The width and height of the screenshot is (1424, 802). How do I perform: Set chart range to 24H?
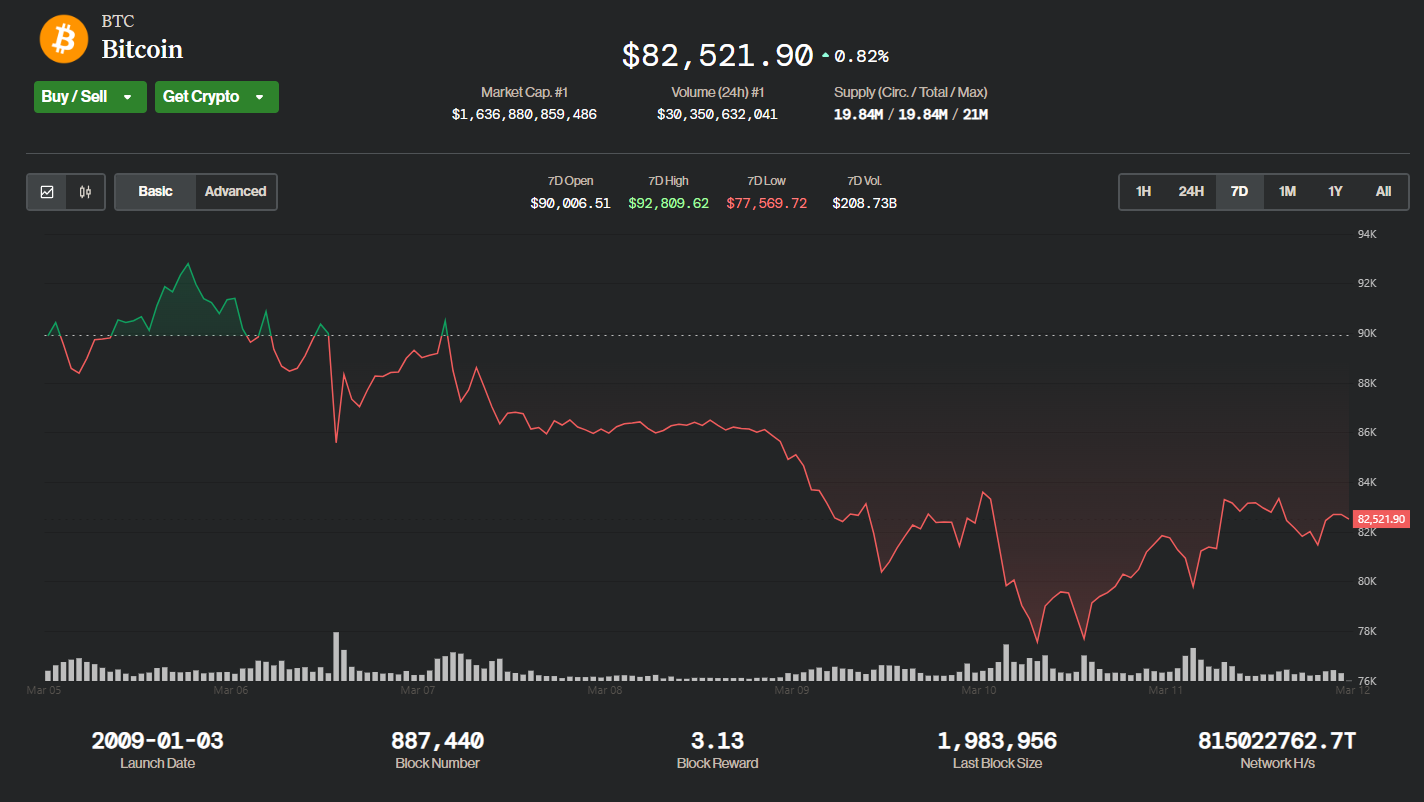1191,192
